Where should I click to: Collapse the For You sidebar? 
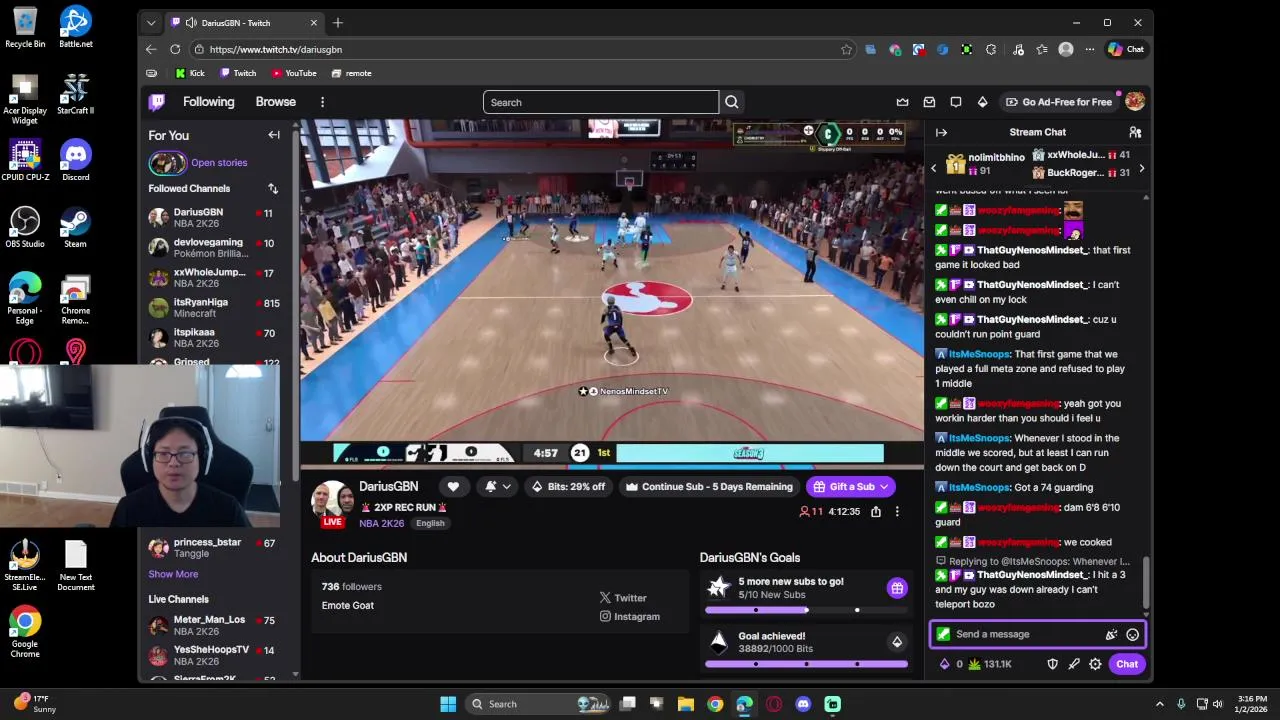pyautogui.click(x=274, y=135)
